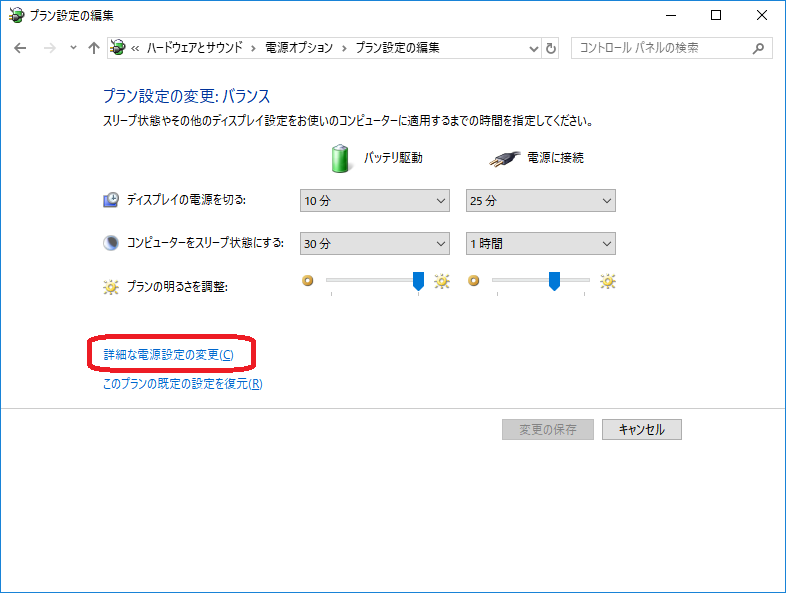Click the display power-off monitor icon
Image resolution: width=786 pixels, height=593 pixels.
pyautogui.click(x=111, y=200)
